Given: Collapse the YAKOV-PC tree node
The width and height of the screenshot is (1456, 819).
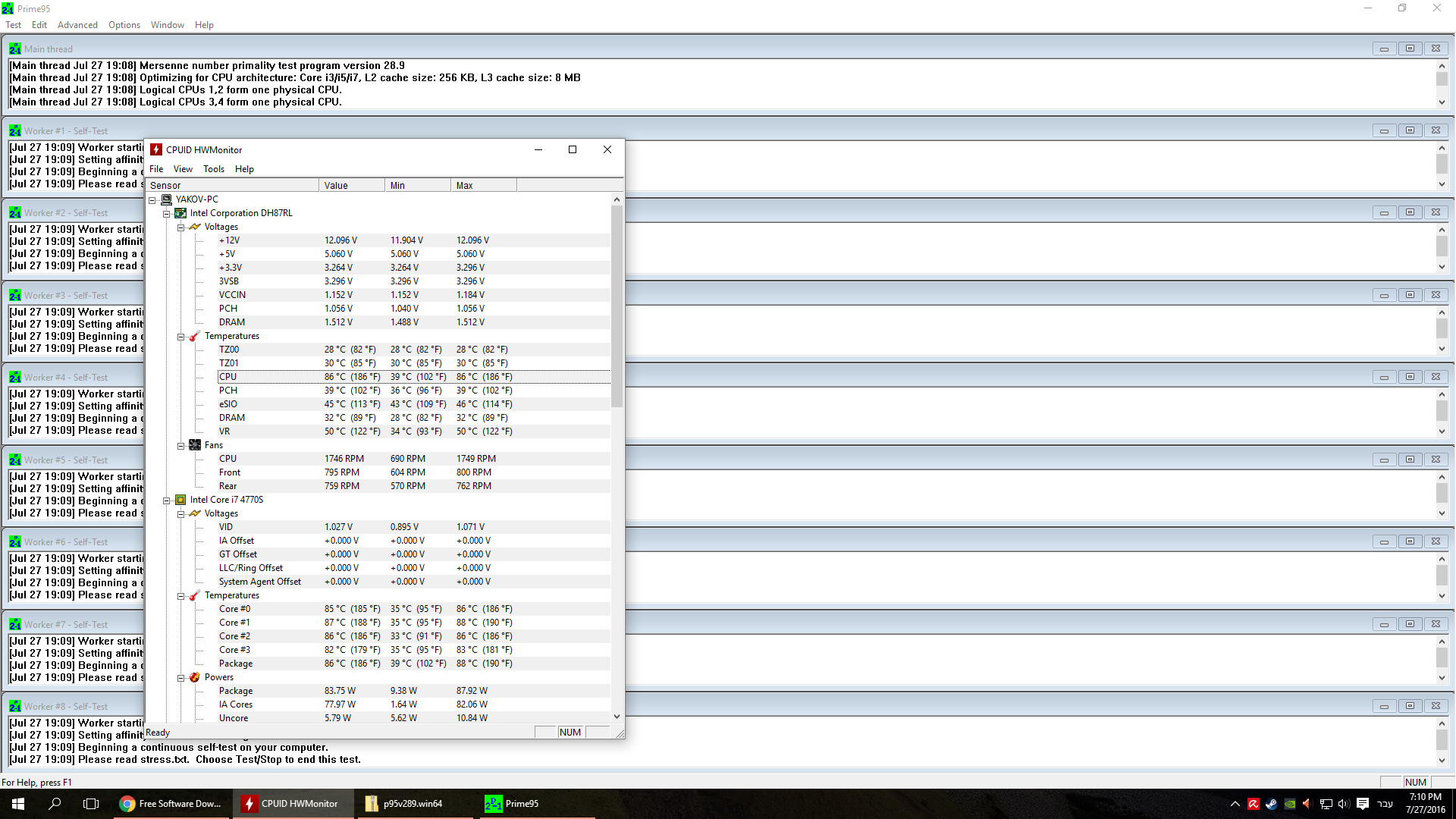Looking at the screenshot, I should point(152,200).
